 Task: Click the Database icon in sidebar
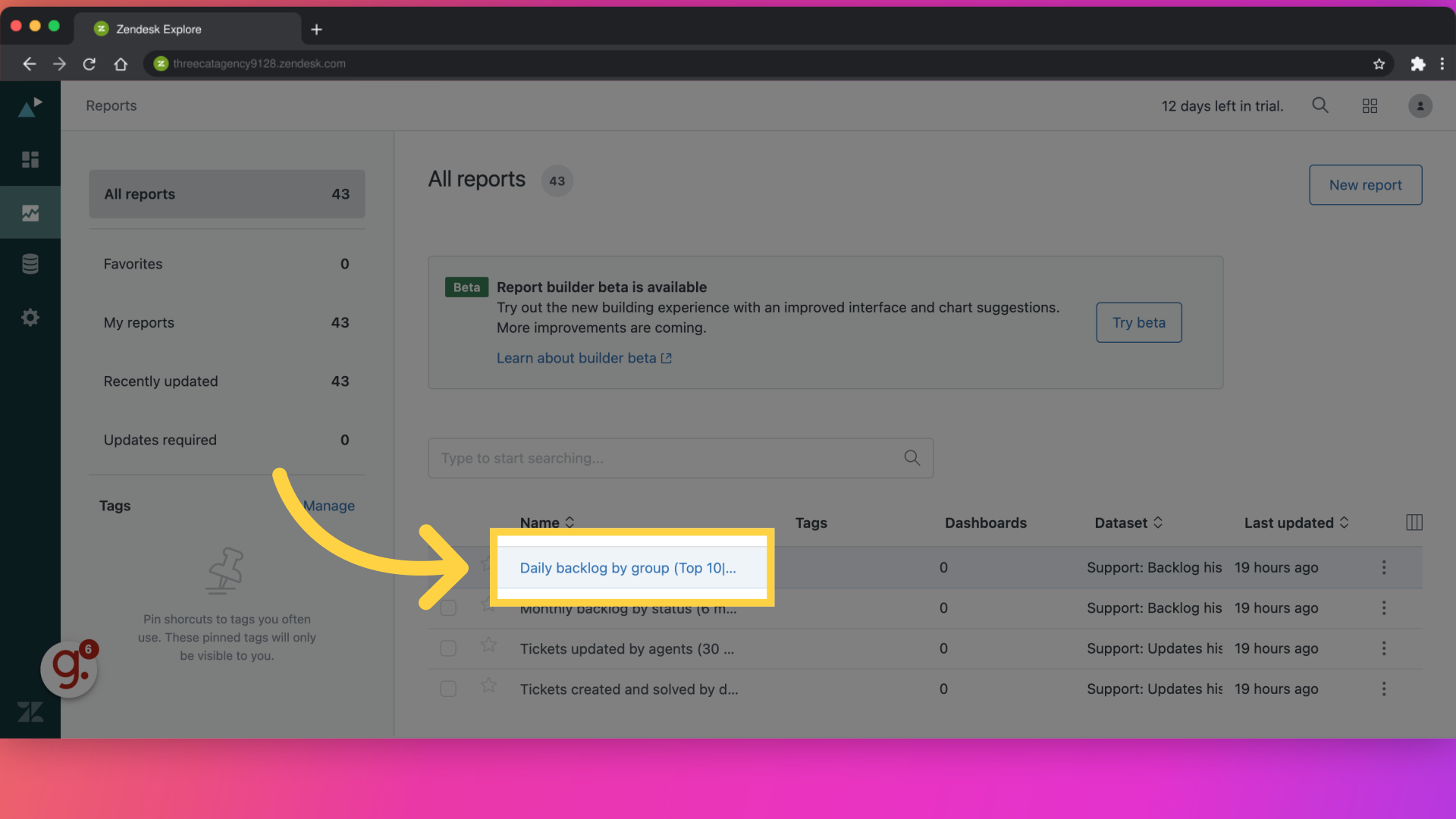tap(29, 265)
